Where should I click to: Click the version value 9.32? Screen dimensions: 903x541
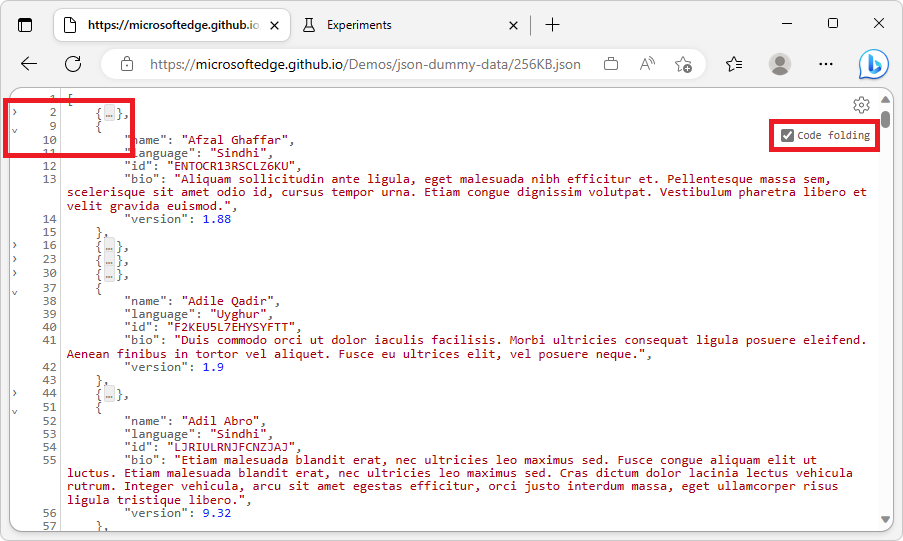pos(217,513)
